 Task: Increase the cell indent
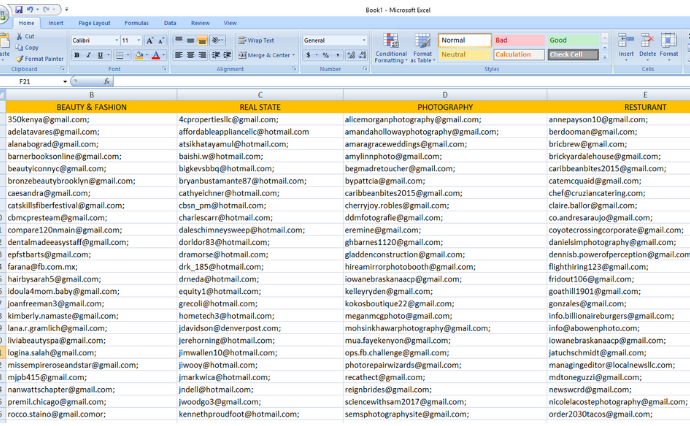tap(227, 55)
